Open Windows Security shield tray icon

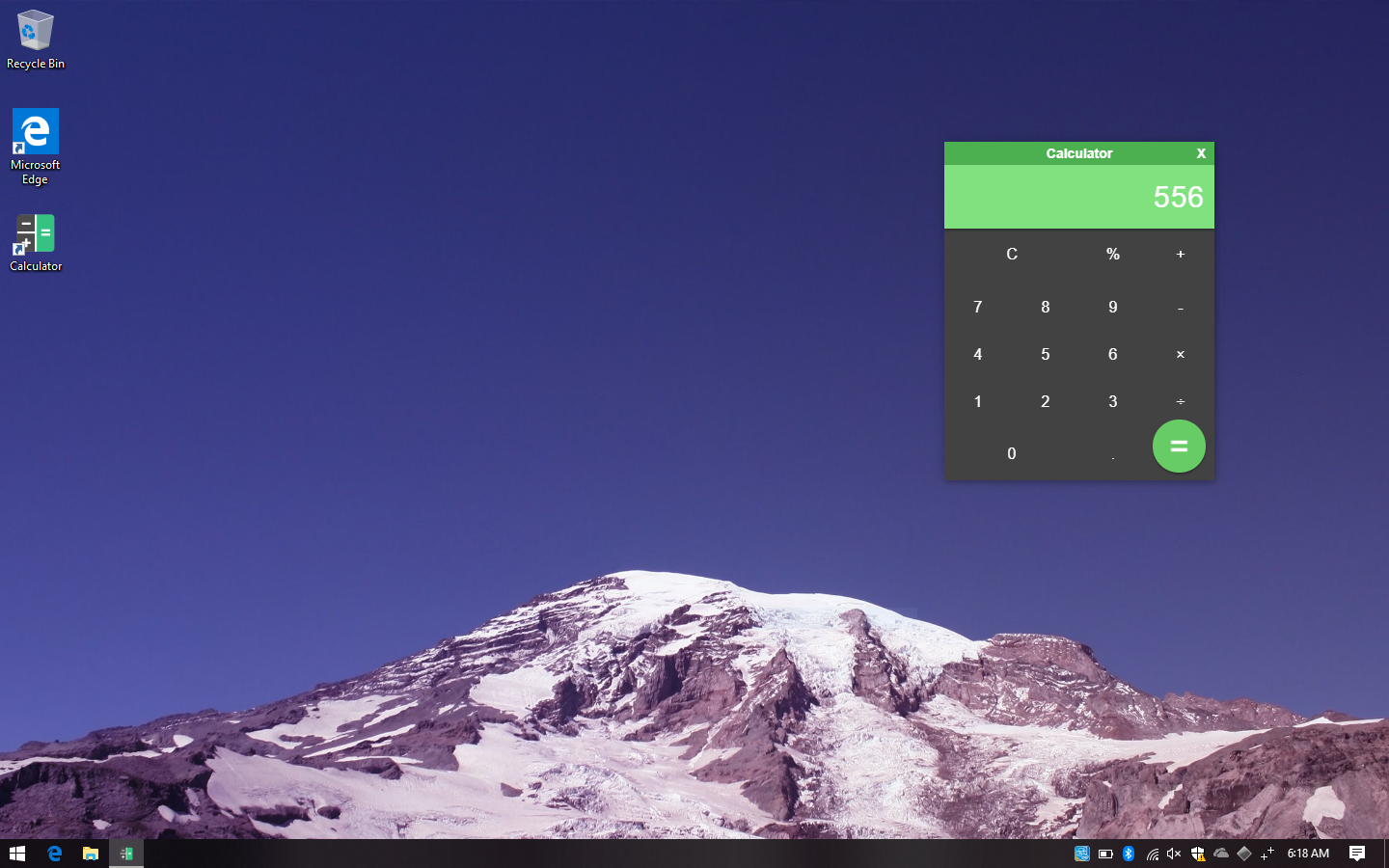click(1197, 854)
